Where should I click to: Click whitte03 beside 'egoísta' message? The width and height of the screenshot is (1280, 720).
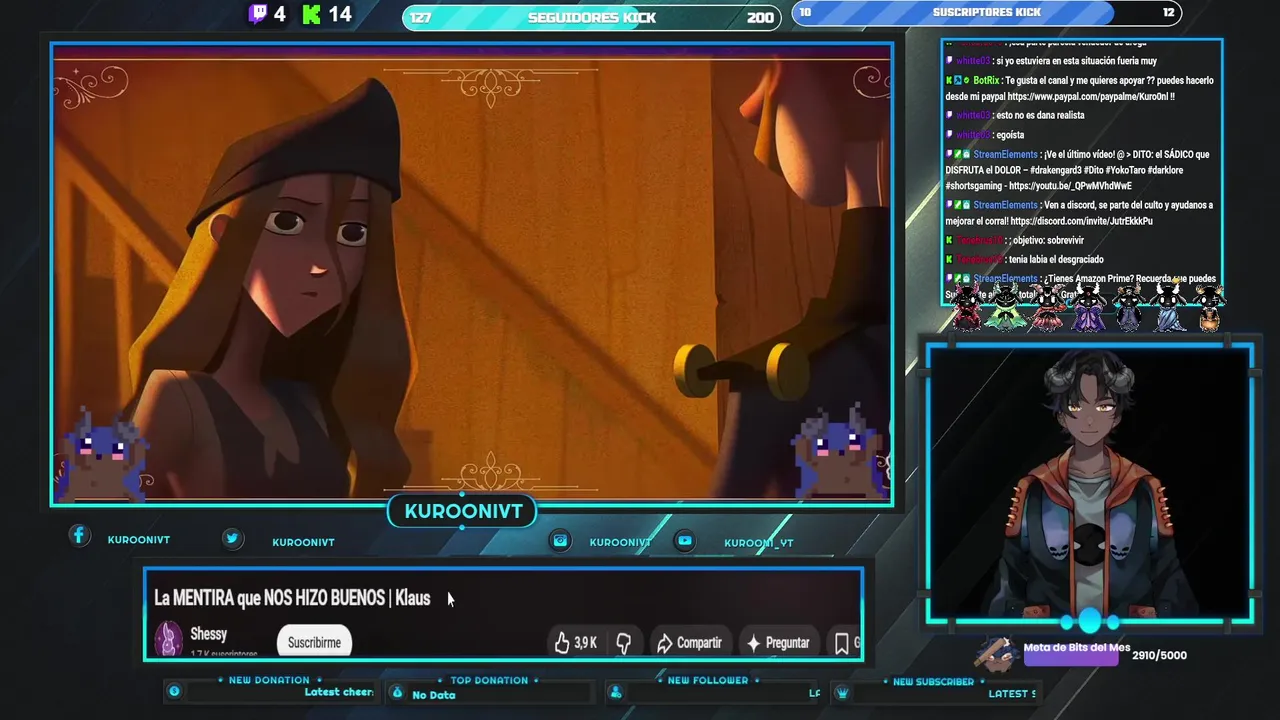point(973,135)
